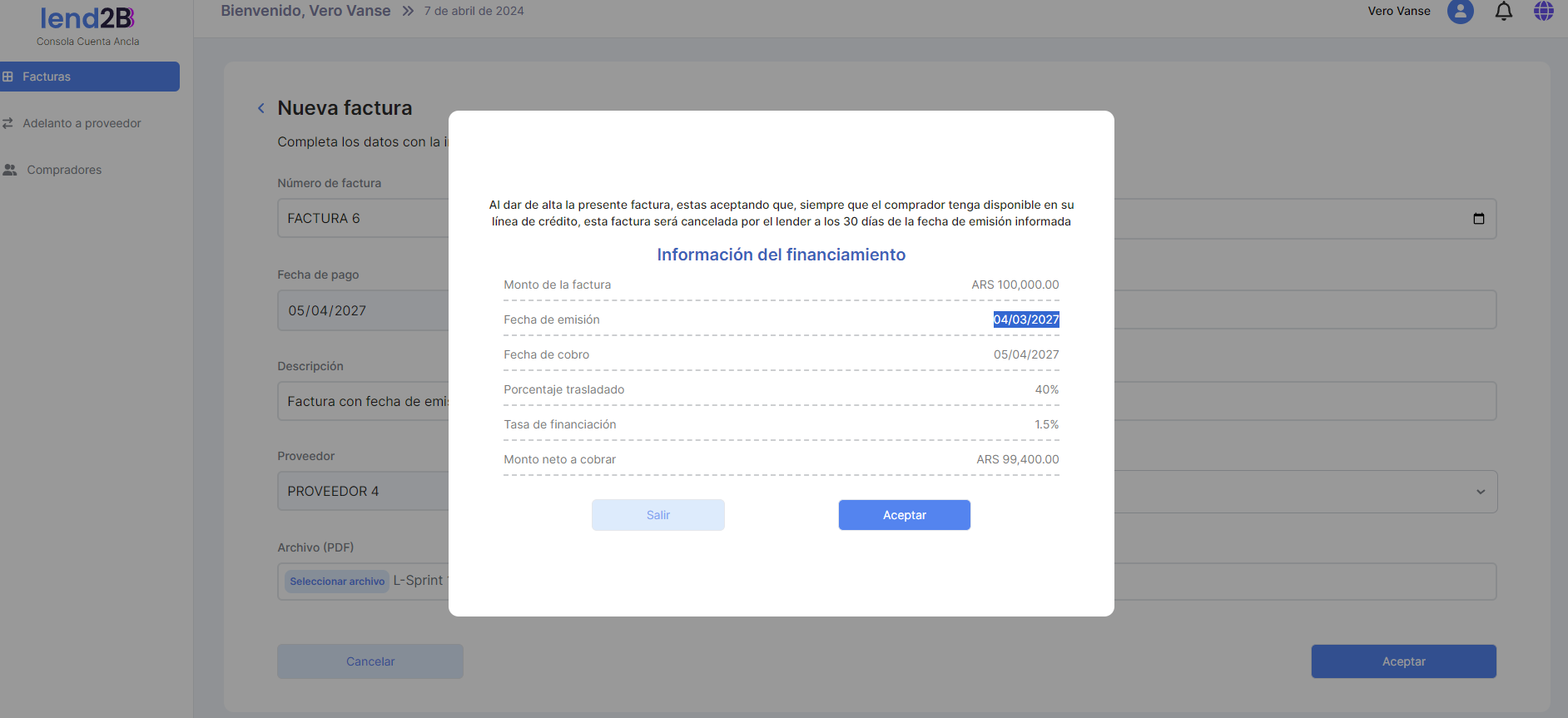
Task: Click the form's bottom Aceptar button
Action: point(1403,661)
